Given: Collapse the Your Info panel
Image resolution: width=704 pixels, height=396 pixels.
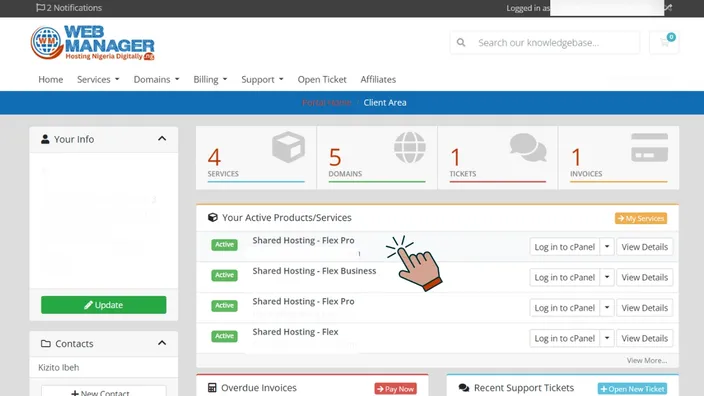Looking at the screenshot, I should pos(162,139).
